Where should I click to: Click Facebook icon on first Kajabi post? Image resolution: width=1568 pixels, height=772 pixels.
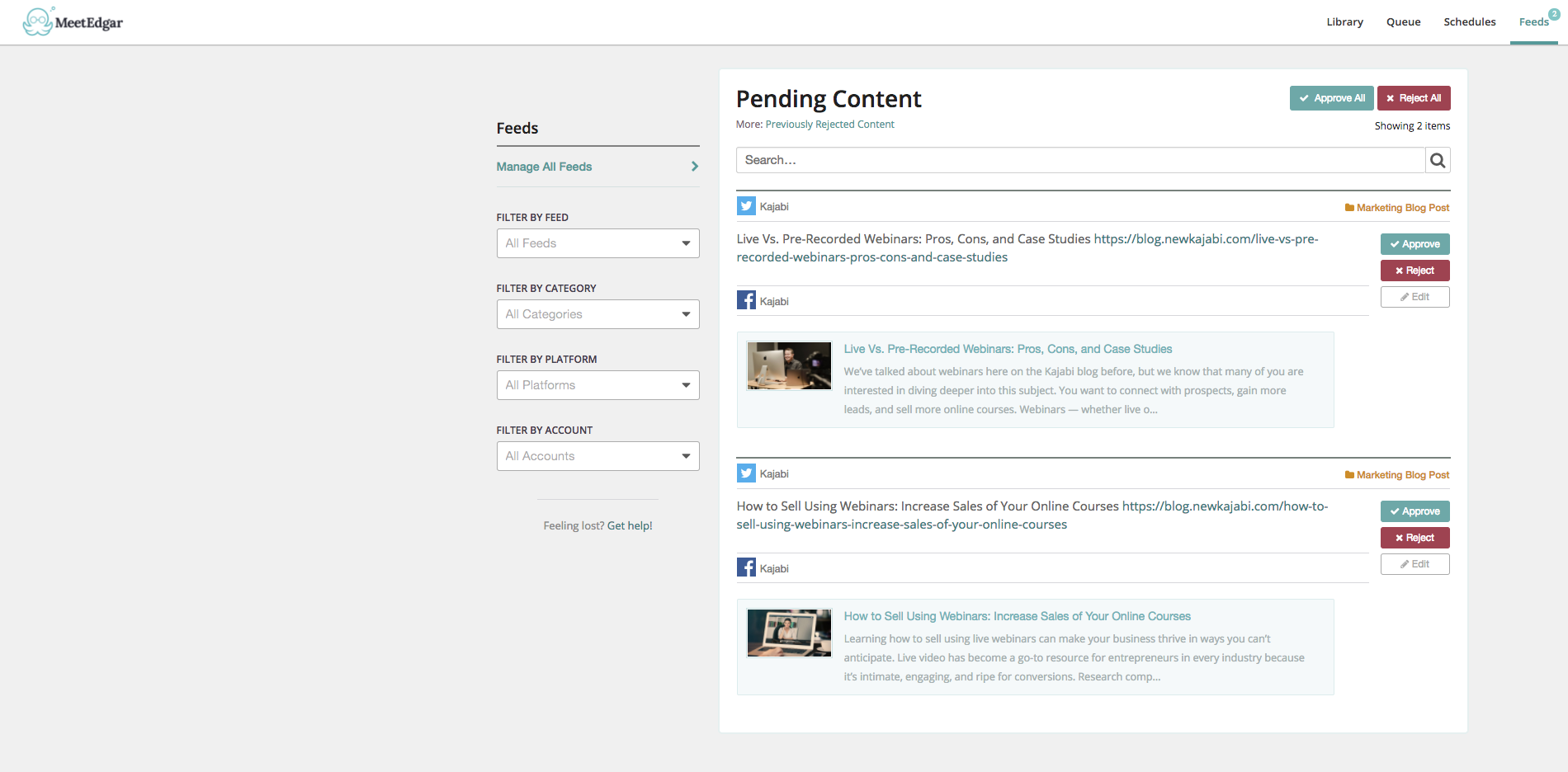746,300
